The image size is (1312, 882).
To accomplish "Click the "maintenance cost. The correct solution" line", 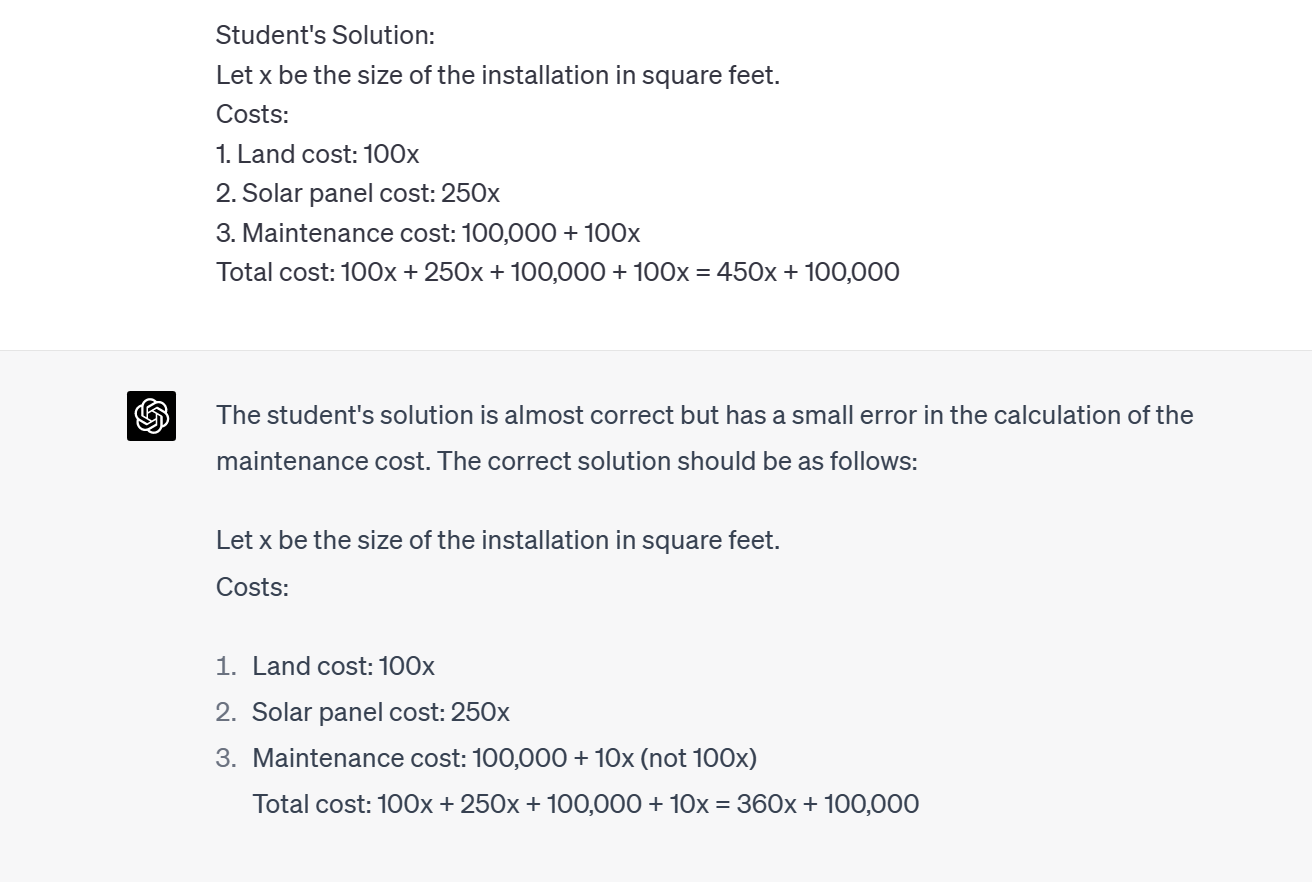I will tap(566, 461).
